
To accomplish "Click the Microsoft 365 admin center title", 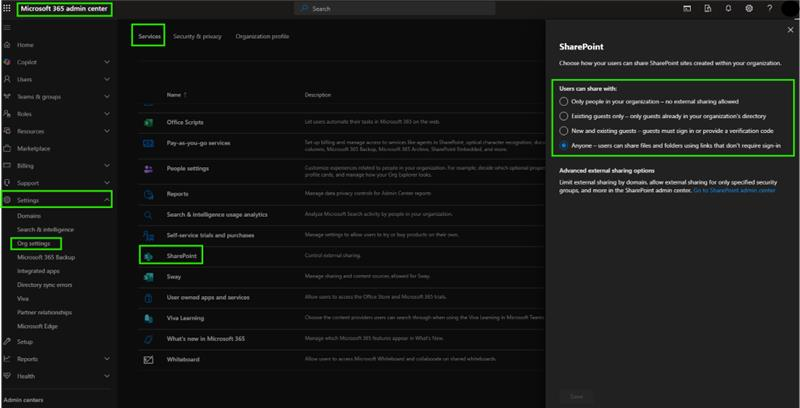I will point(64,9).
